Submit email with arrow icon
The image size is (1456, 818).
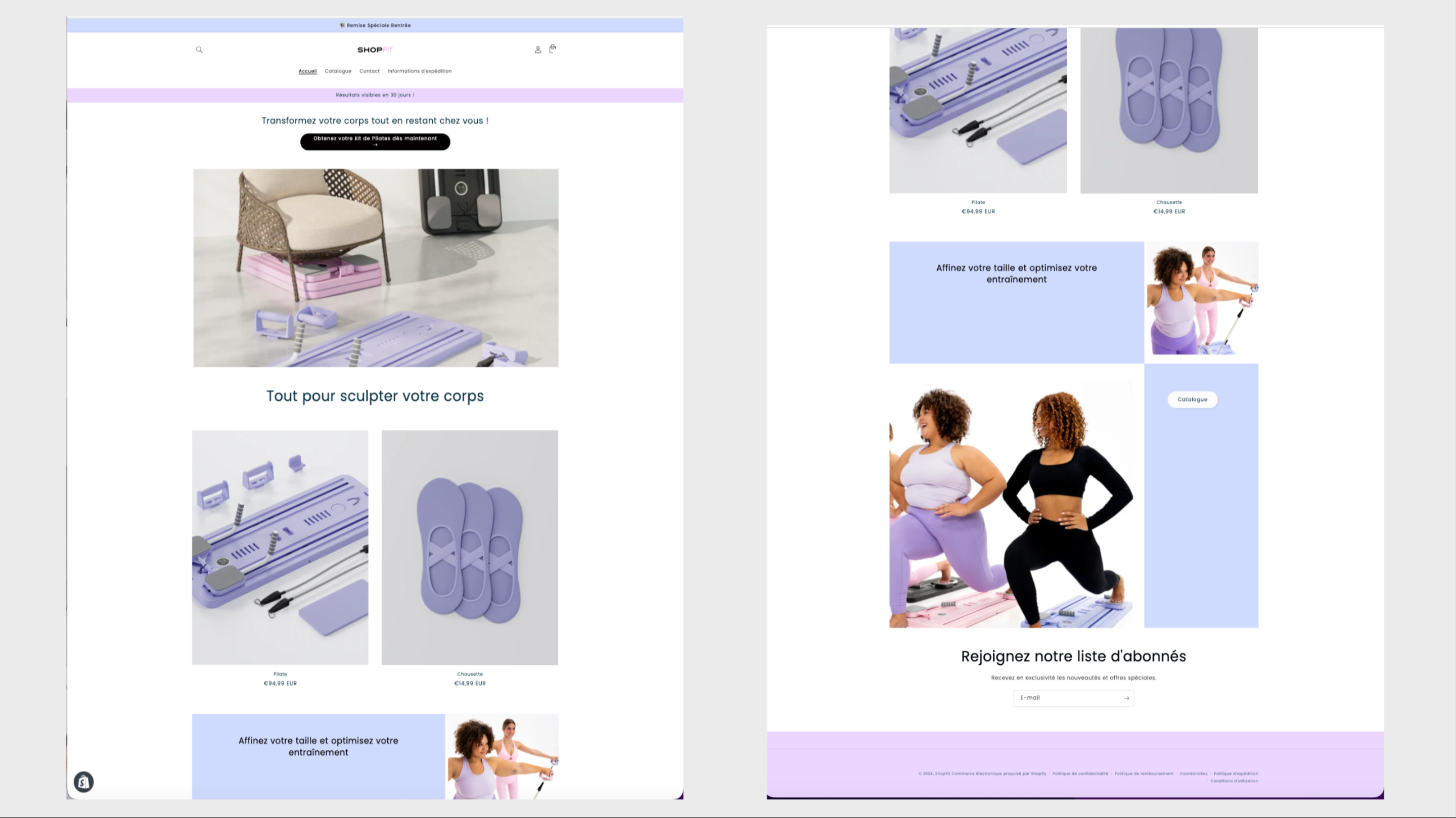(x=1126, y=698)
